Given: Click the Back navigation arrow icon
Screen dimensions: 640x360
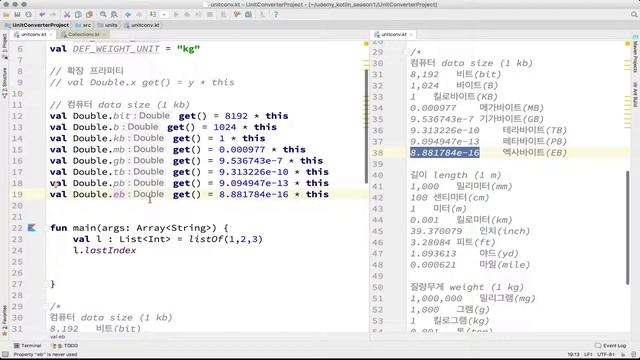Looking at the screenshot, I should 128,14.
